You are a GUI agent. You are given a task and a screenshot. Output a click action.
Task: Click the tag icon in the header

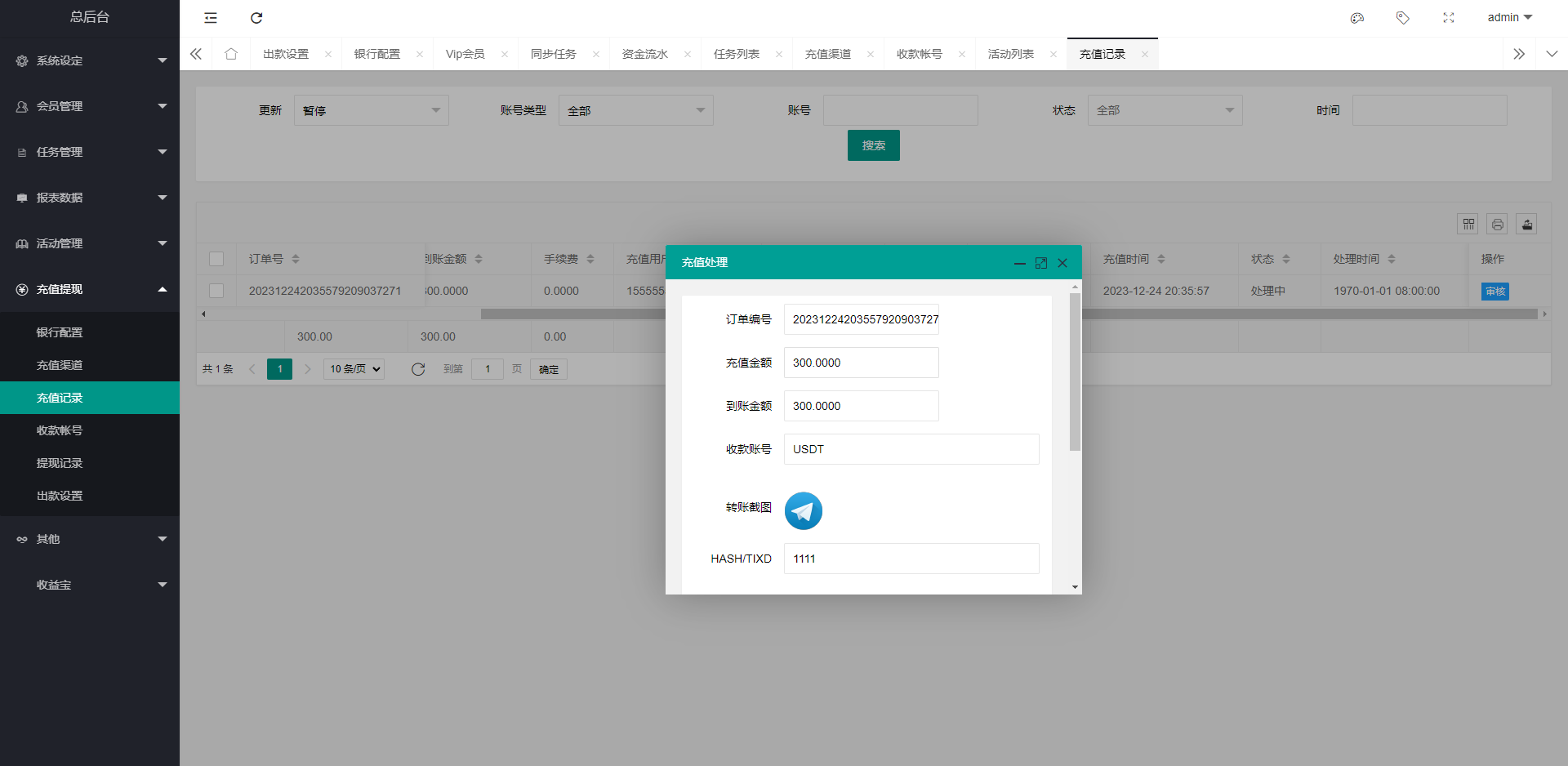click(1403, 18)
